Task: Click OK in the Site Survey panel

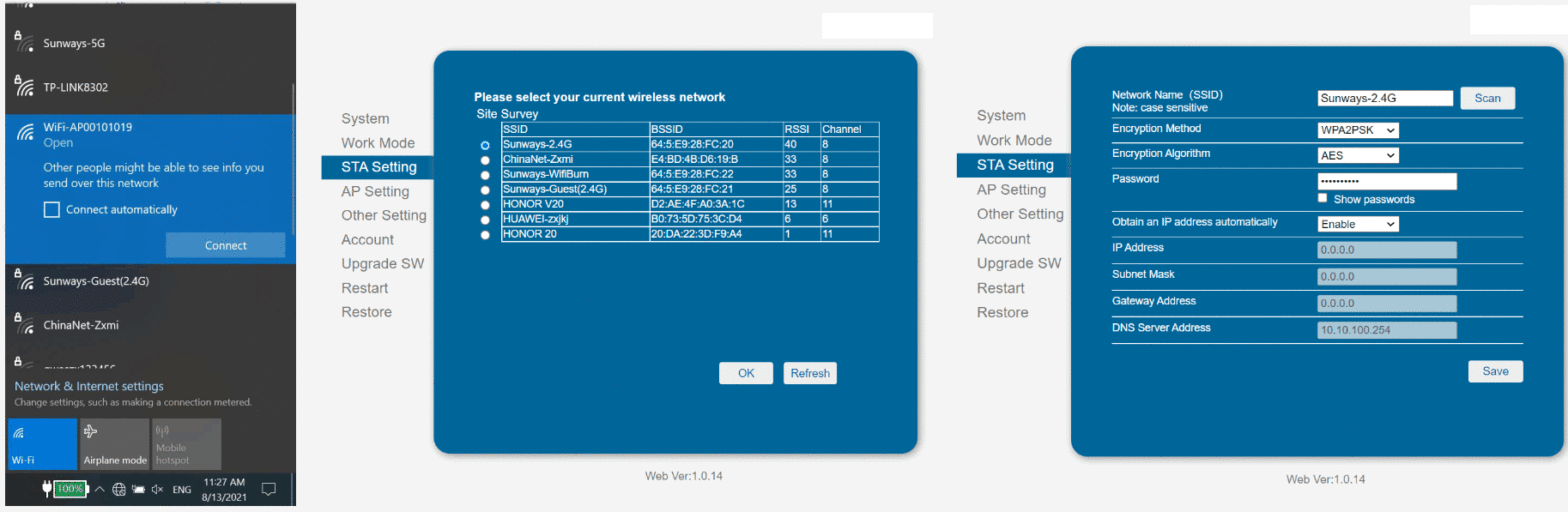Action: tap(746, 373)
